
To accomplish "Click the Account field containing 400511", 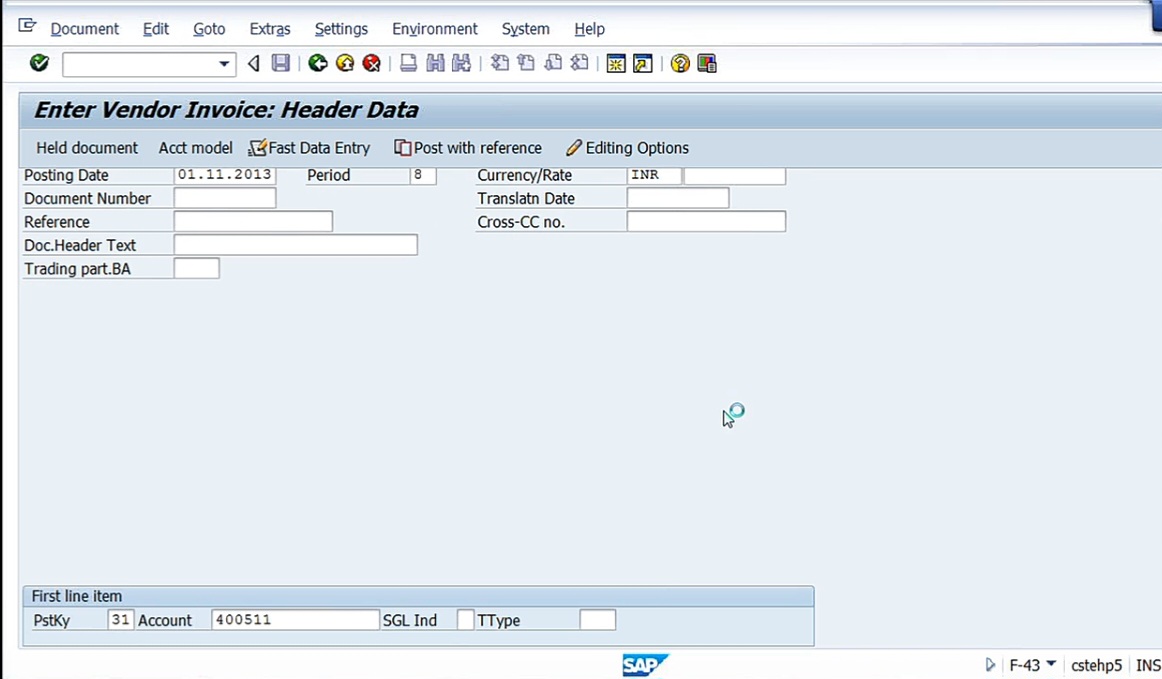I will (295, 620).
